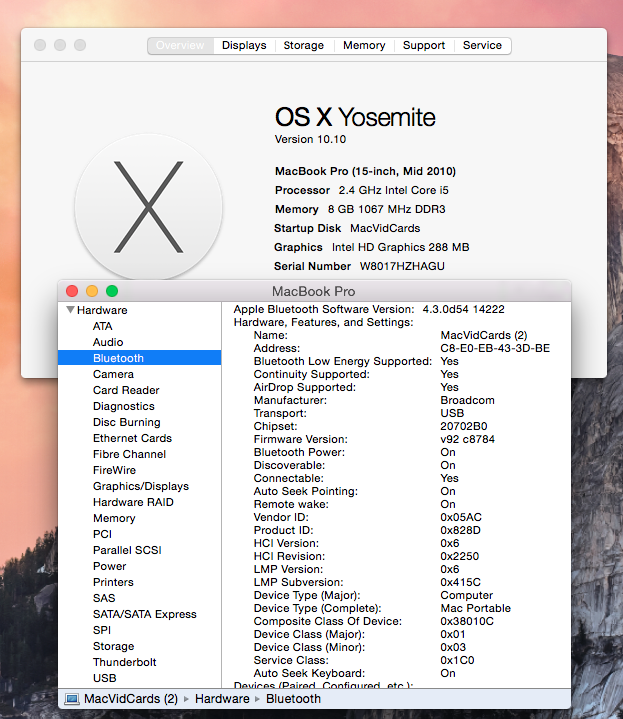The width and height of the screenshot is (623, 719).
Task: Select the Overview tab
Action: click(180, 45)
